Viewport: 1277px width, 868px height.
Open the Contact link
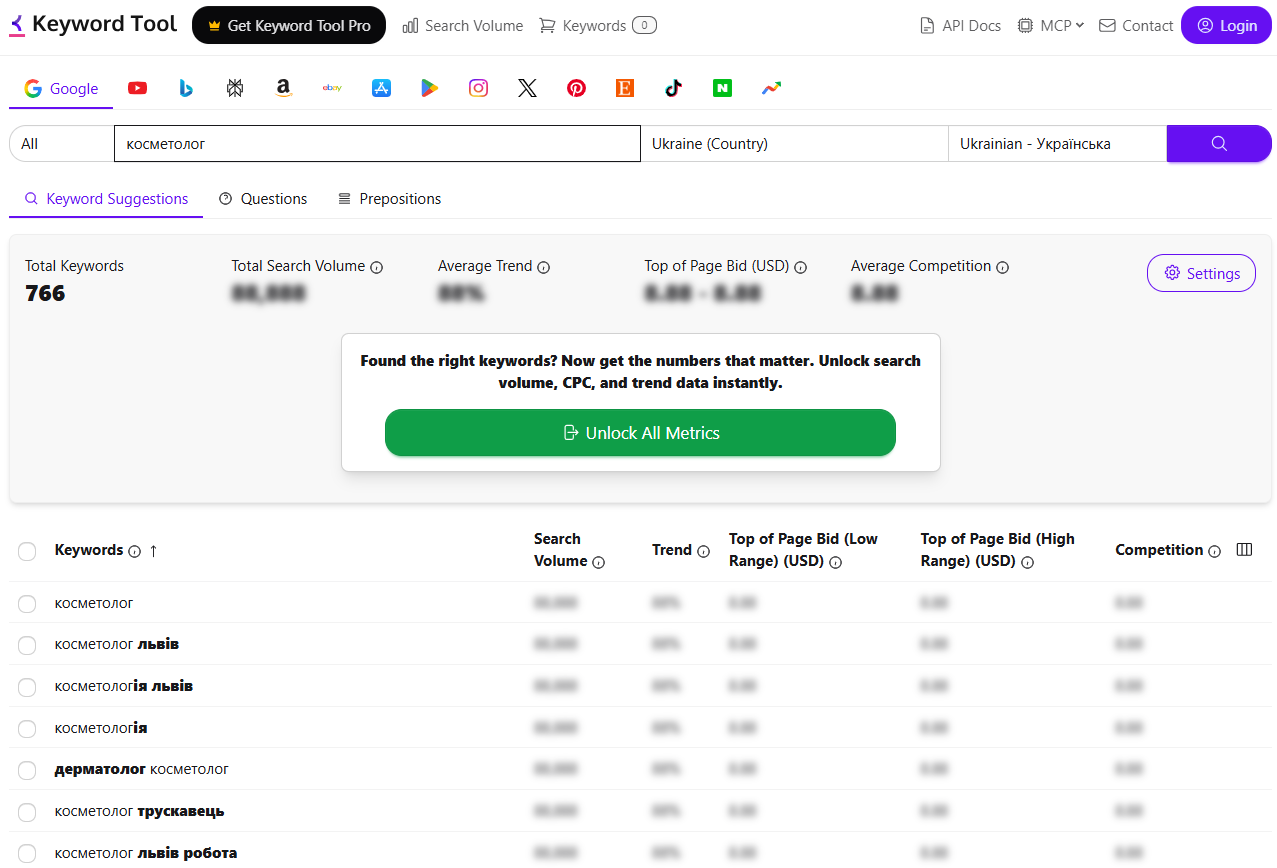pos(1136,26)
